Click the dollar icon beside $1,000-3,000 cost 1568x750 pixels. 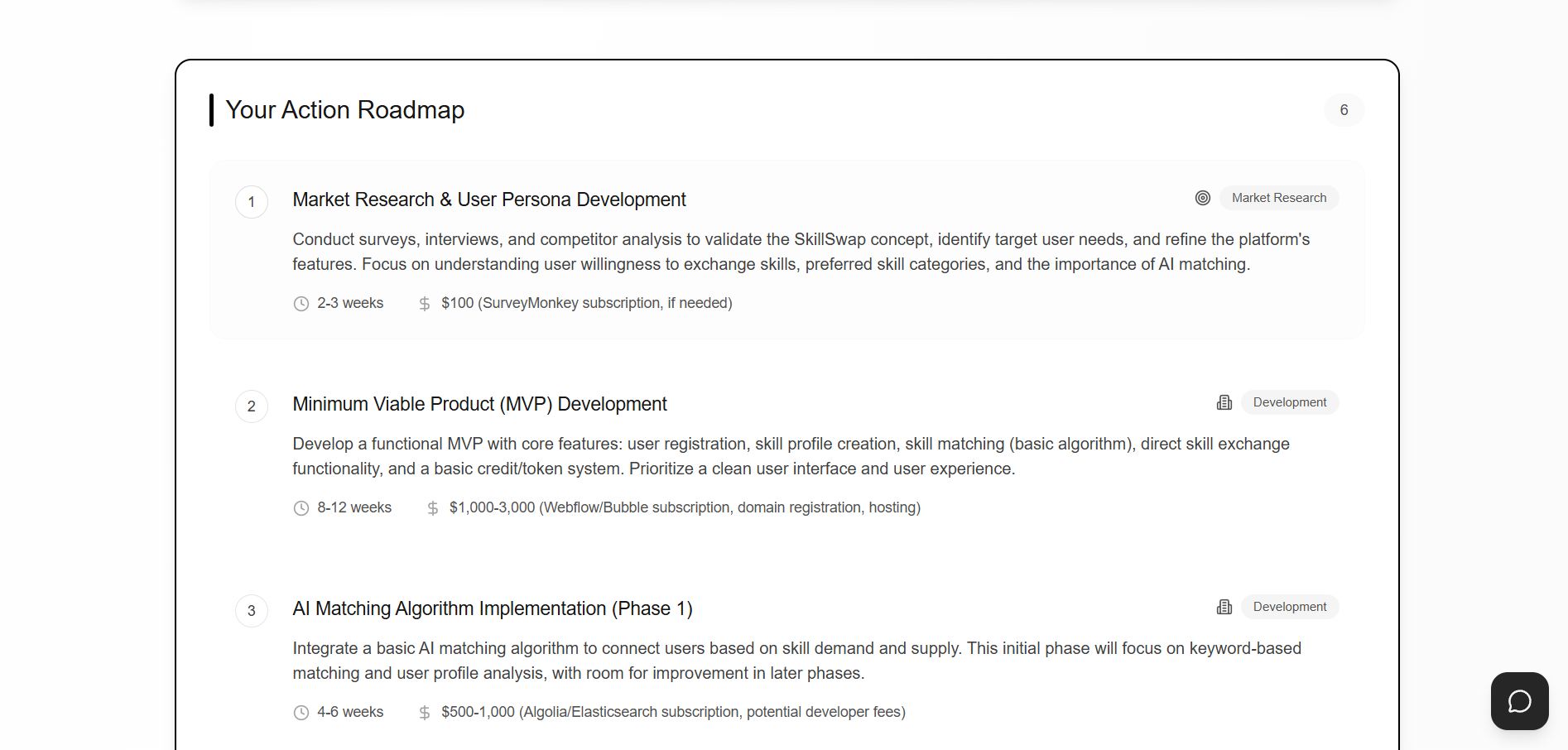(433, 508)
